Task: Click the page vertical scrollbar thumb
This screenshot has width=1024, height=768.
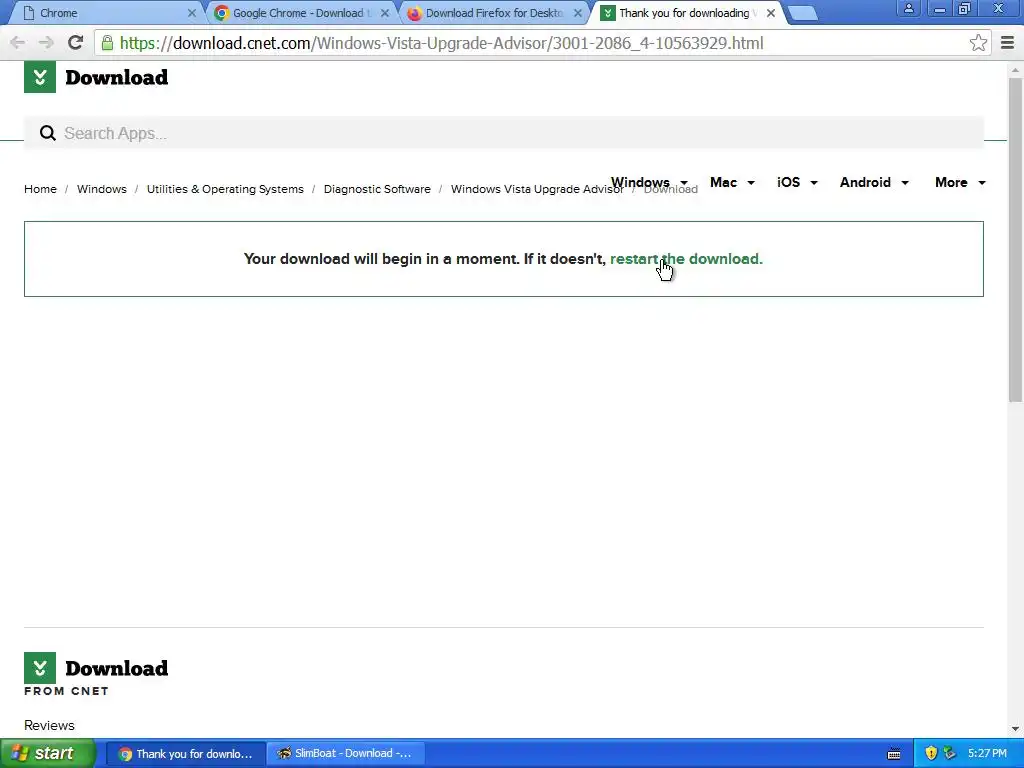Action: pos(1015,240)
